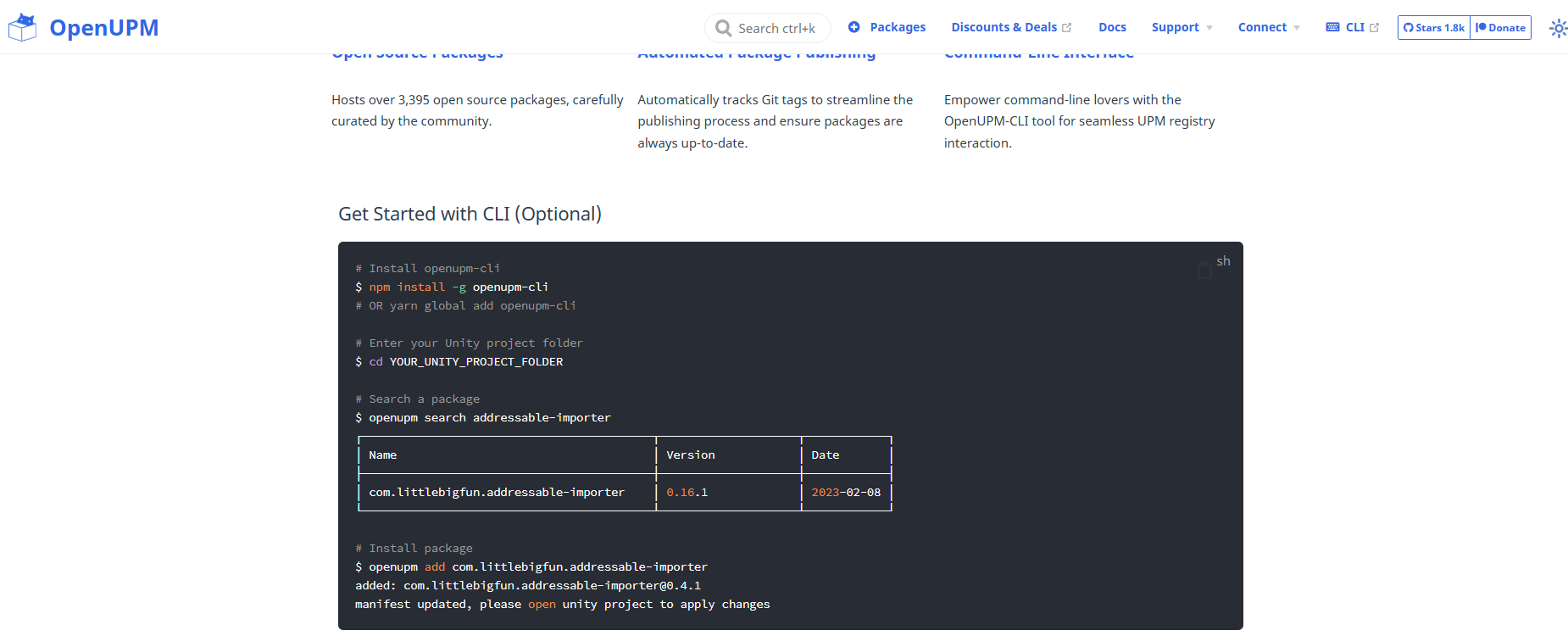Click the '# Install openupm-cli' comment line
Screen dimensions: 1568x636
(427, 268)
